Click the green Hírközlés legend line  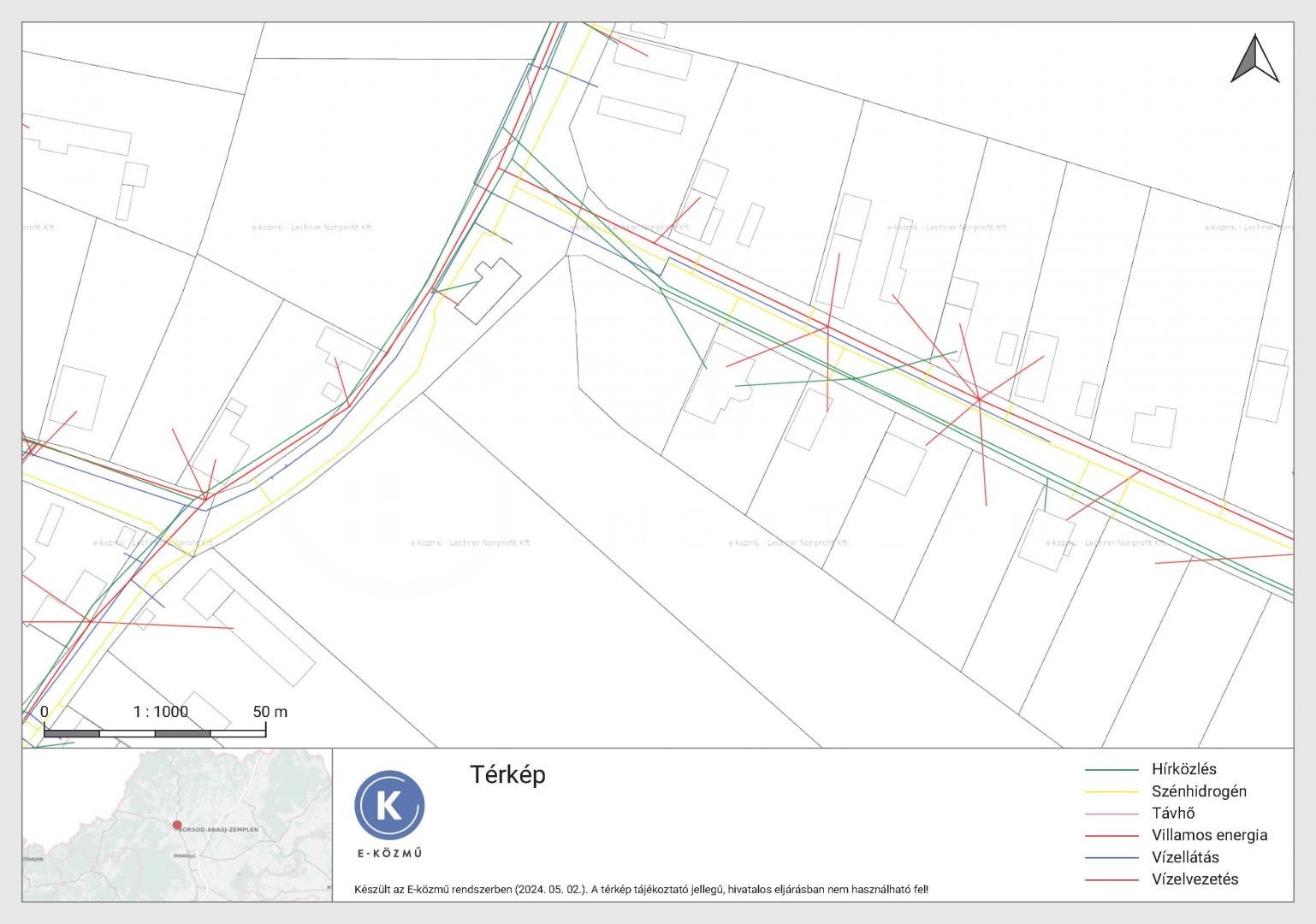(x=1111, y=770)
